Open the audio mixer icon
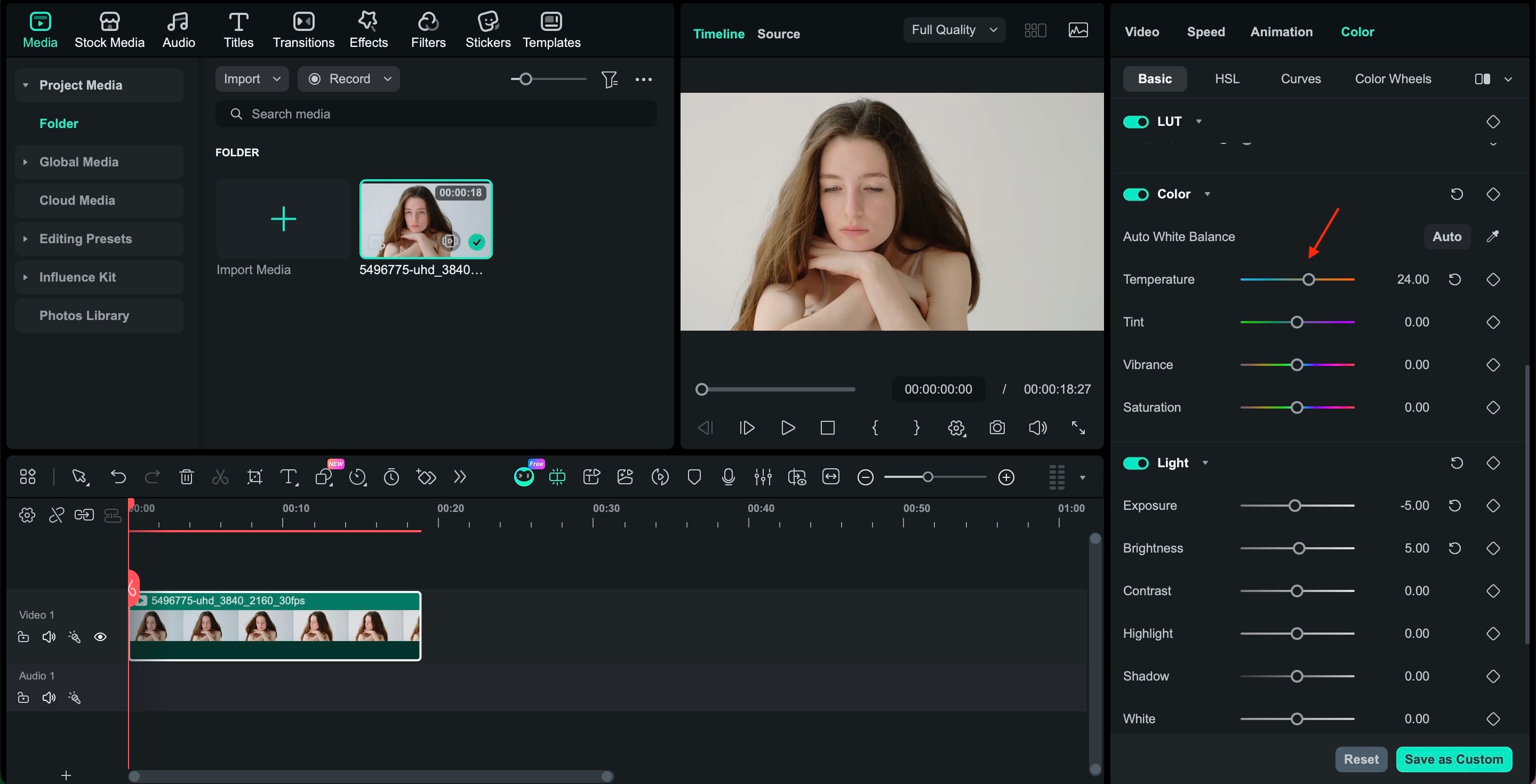Screen dimensions: 1536x784 763,477
